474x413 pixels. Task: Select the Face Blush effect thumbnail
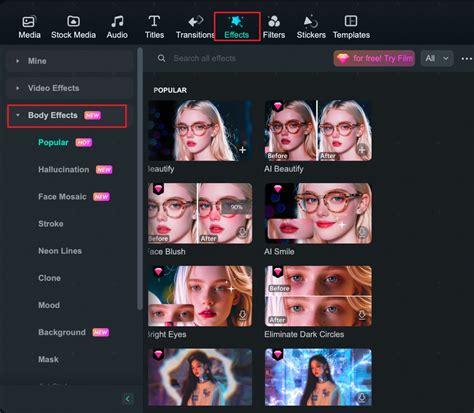[200, 213]
